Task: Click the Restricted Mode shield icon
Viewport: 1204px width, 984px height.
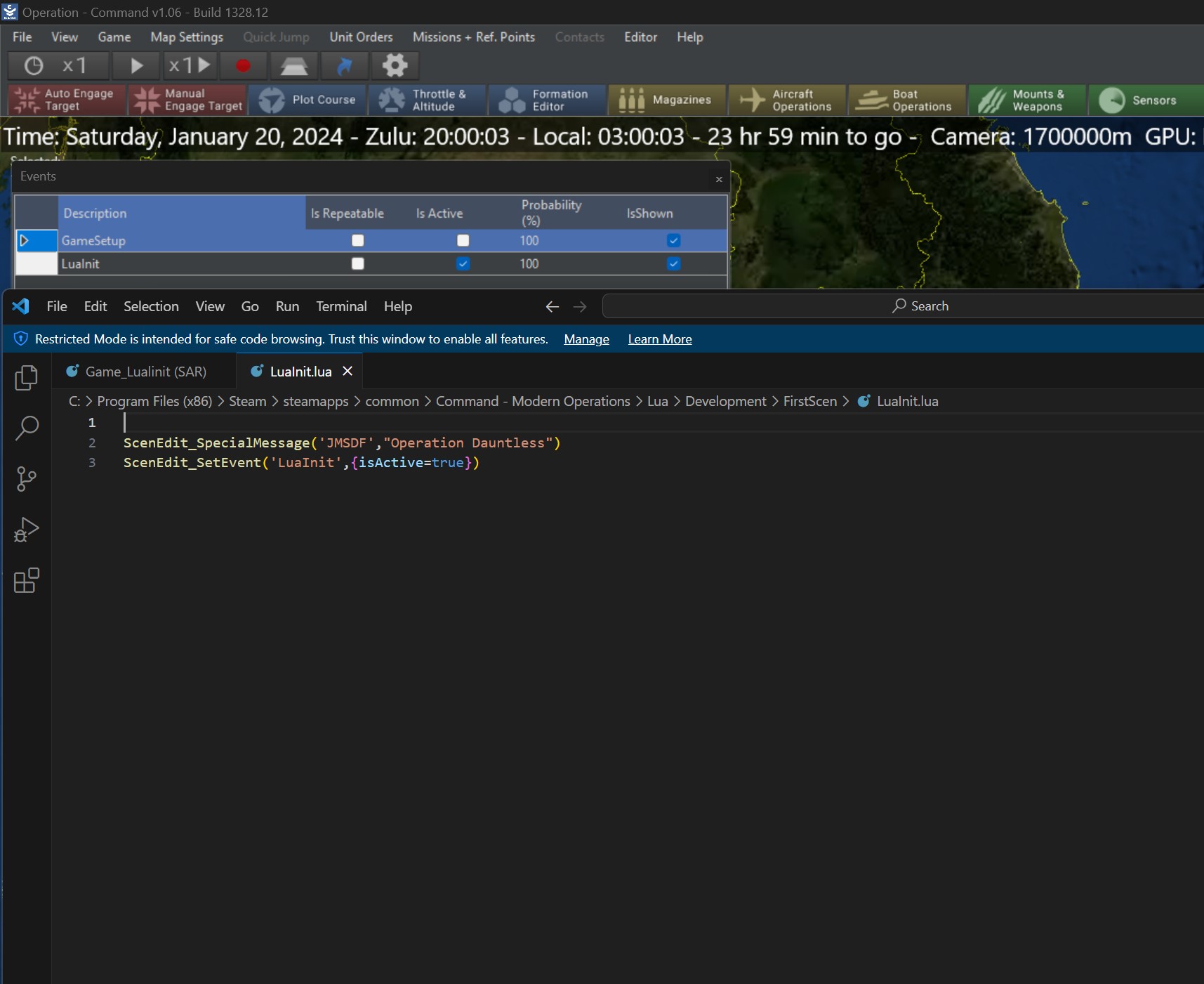Action: (21, 339)
